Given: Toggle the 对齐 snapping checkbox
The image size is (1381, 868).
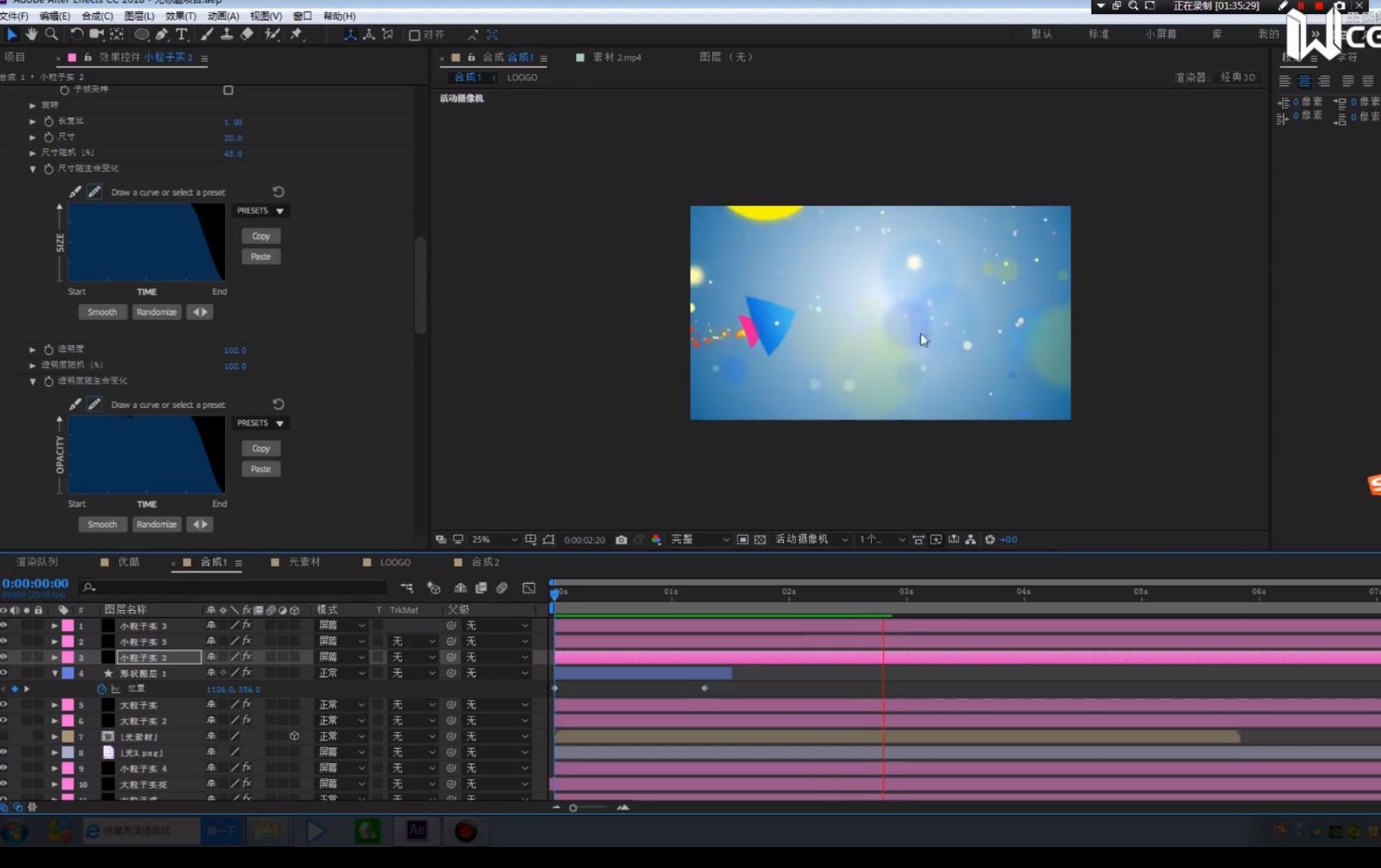Looking at the screenshot, I should click(415, 35).
